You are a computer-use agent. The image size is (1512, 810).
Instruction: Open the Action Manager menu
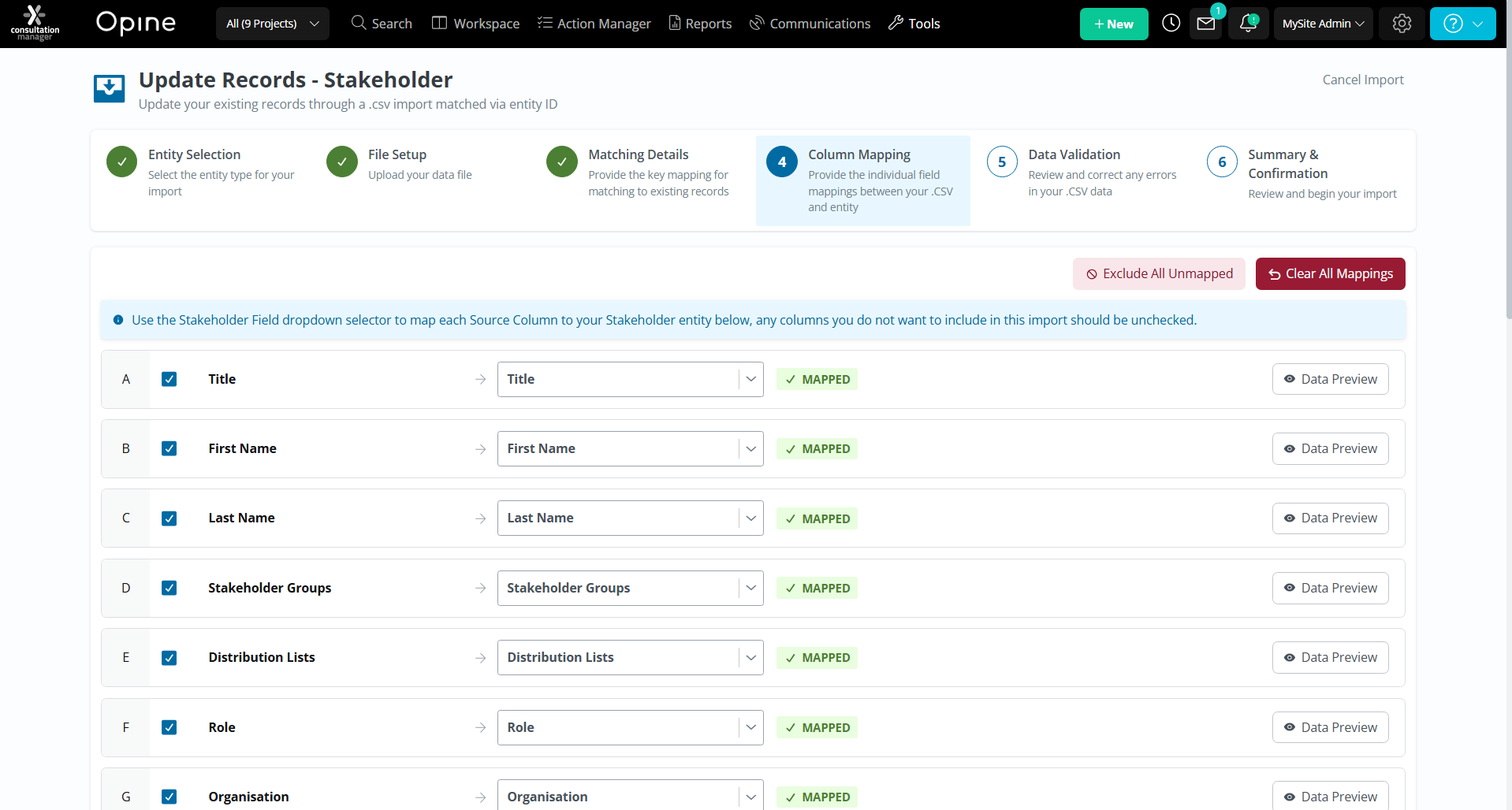pyautogui.click(x=594, y=24)
